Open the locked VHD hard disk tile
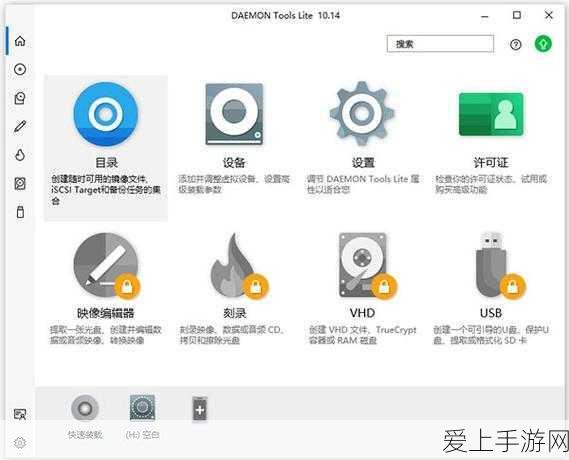 point(367,266)
